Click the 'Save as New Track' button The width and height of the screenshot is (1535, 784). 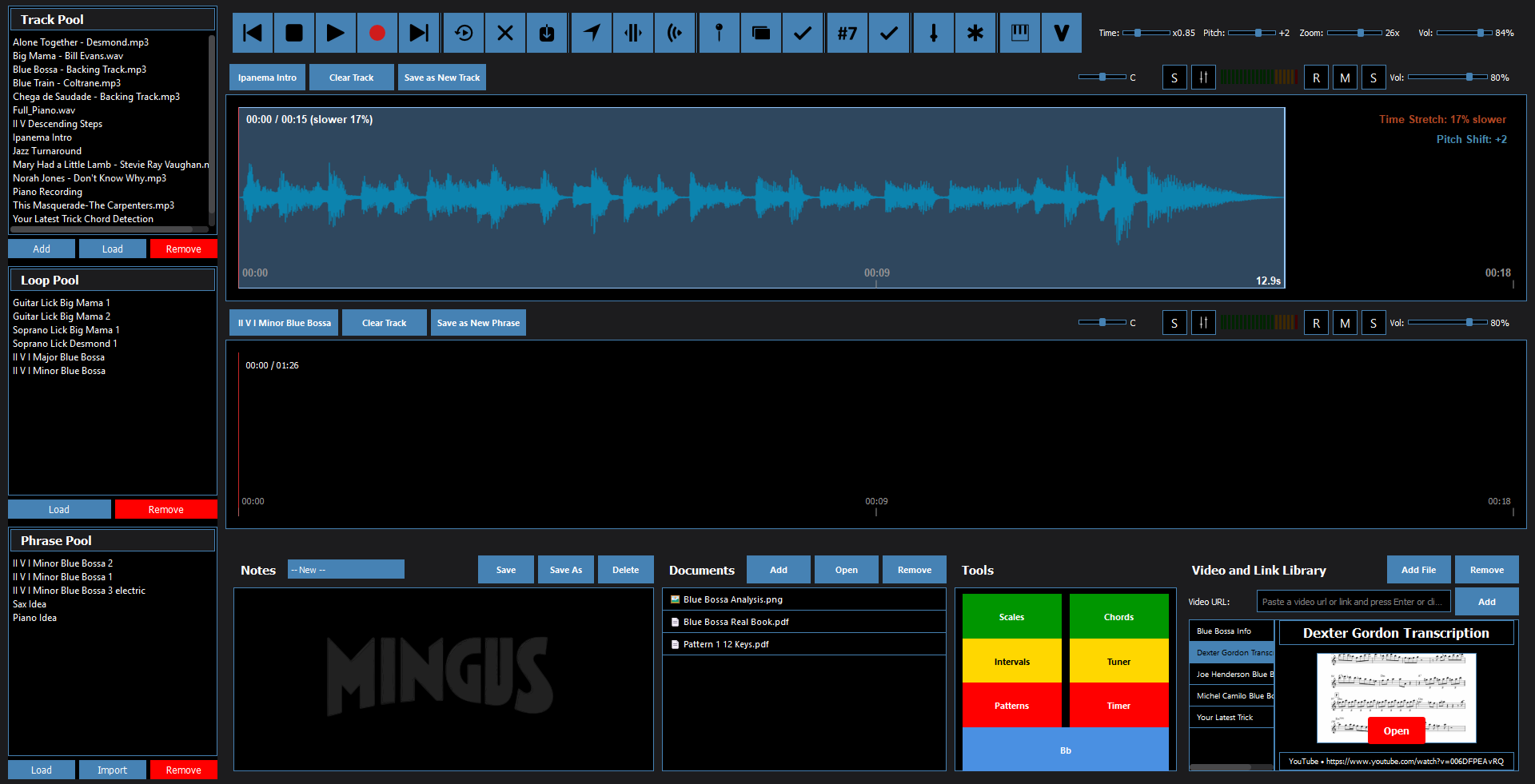click(x=442, y=78)
